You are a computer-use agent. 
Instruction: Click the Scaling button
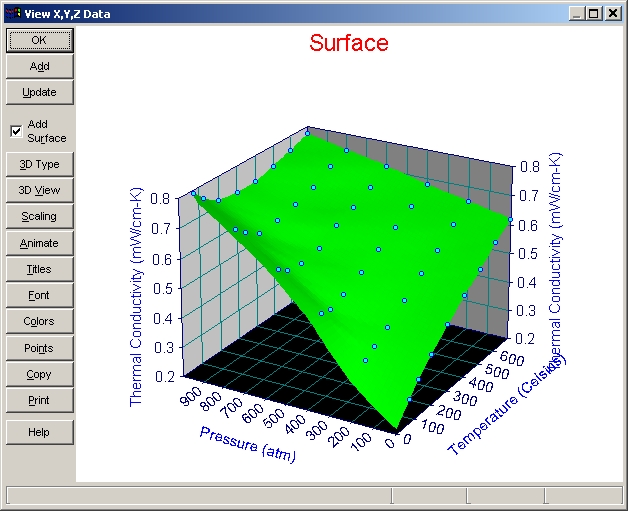[39, 216]
